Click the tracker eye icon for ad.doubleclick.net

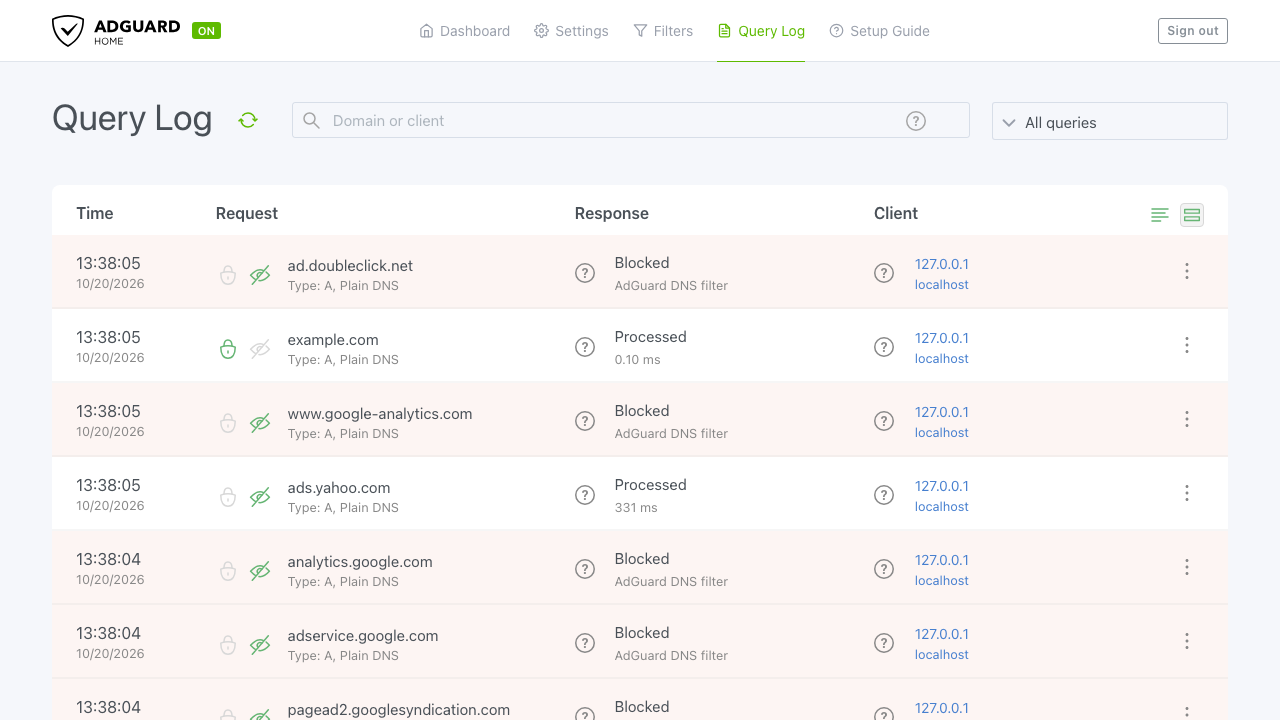pos(260,275)
